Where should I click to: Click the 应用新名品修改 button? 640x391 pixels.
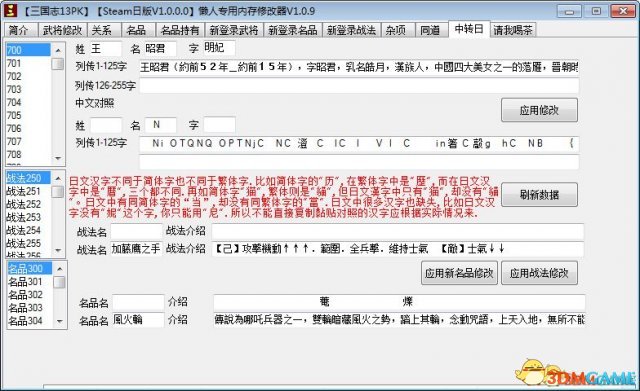(x=459, y=273)
